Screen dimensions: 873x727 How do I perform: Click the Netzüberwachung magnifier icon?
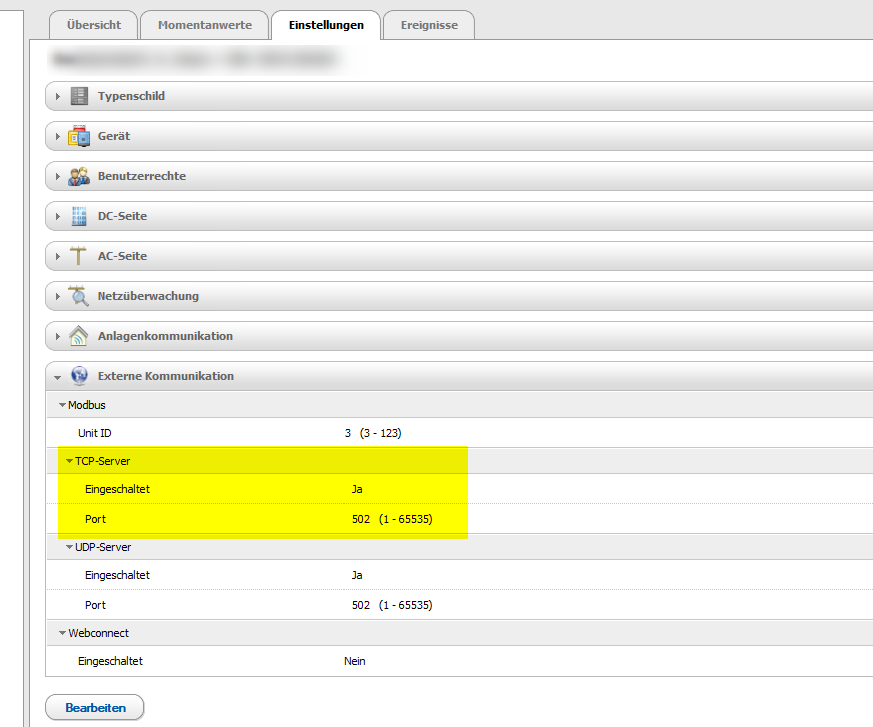[79, 296]
